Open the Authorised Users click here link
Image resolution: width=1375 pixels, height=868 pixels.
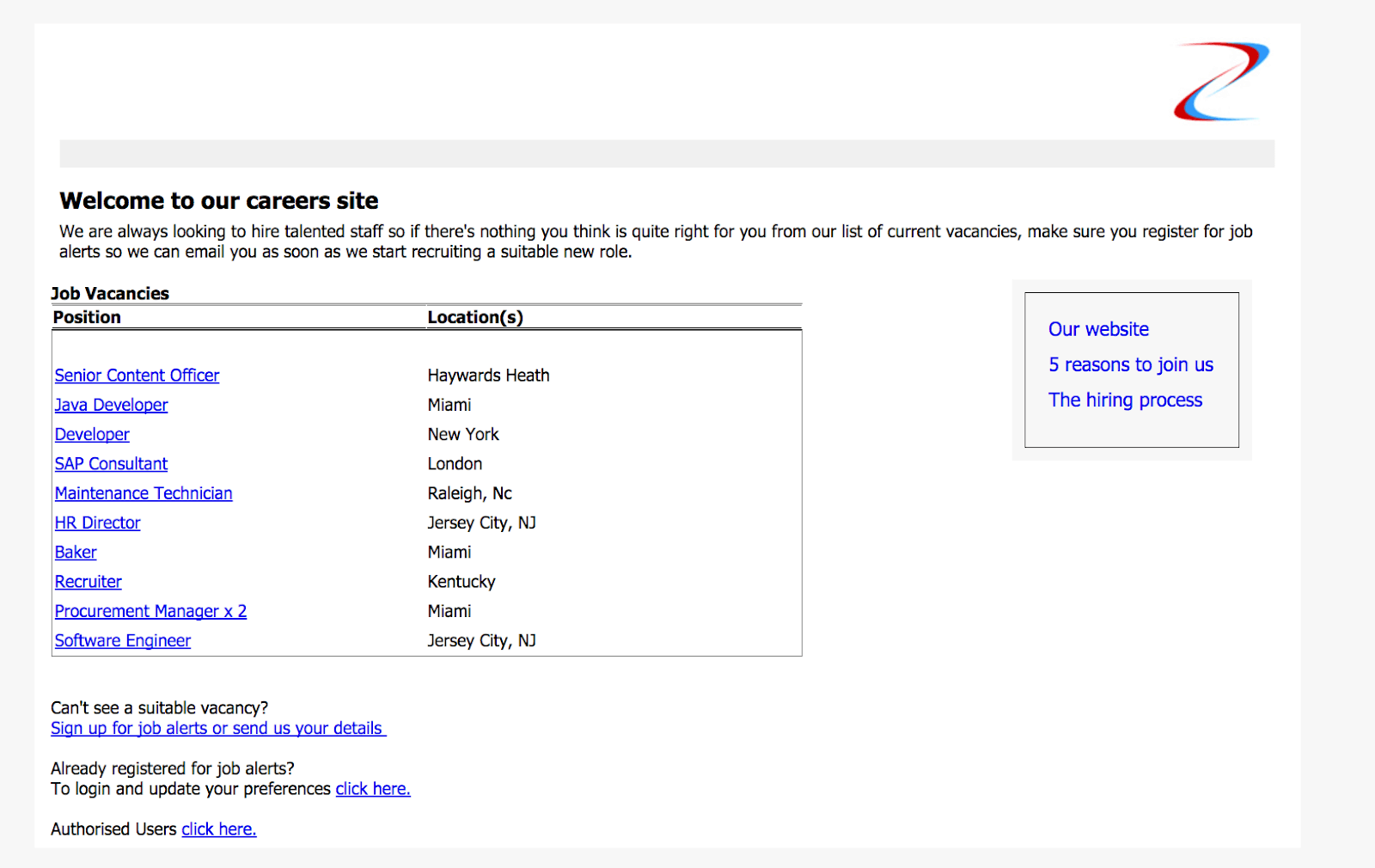(x=219, y=829)
